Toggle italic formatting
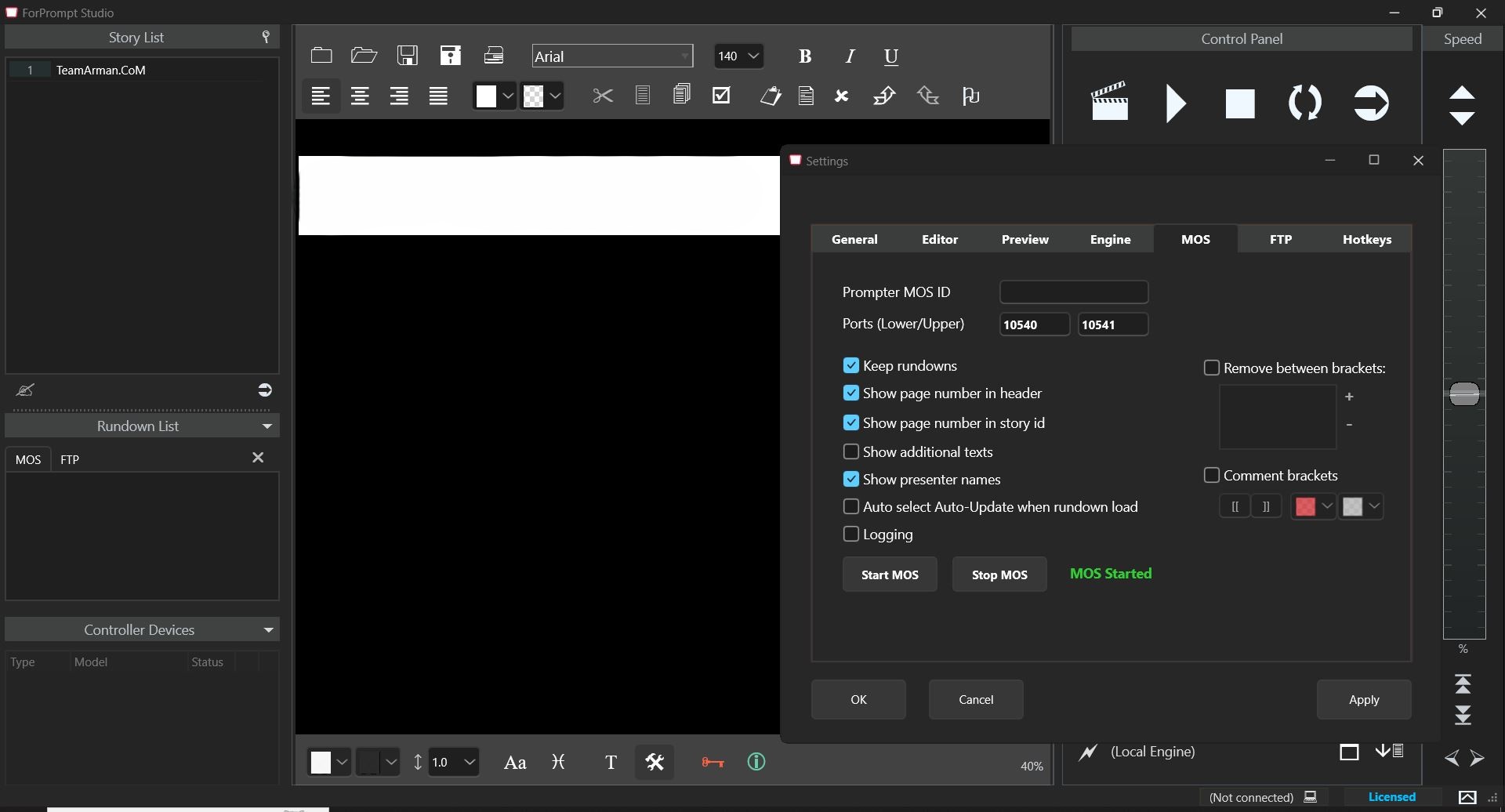The height and width of the screenshot is (812, 1505). (849, 56)
